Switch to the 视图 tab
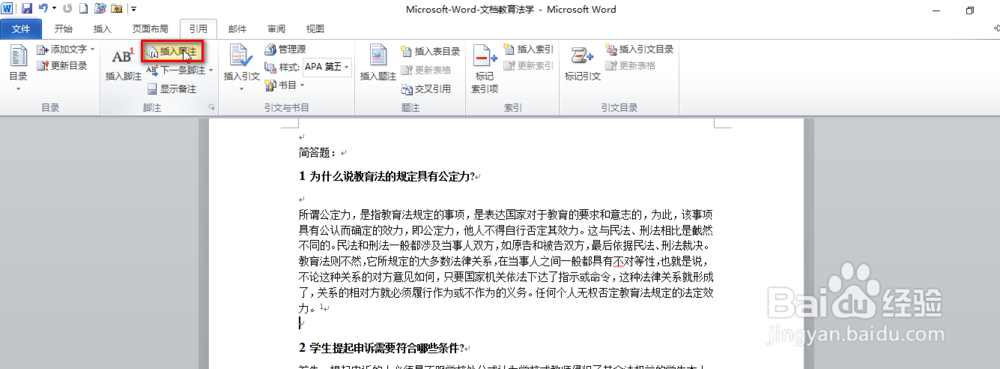 tap(315, 29)
